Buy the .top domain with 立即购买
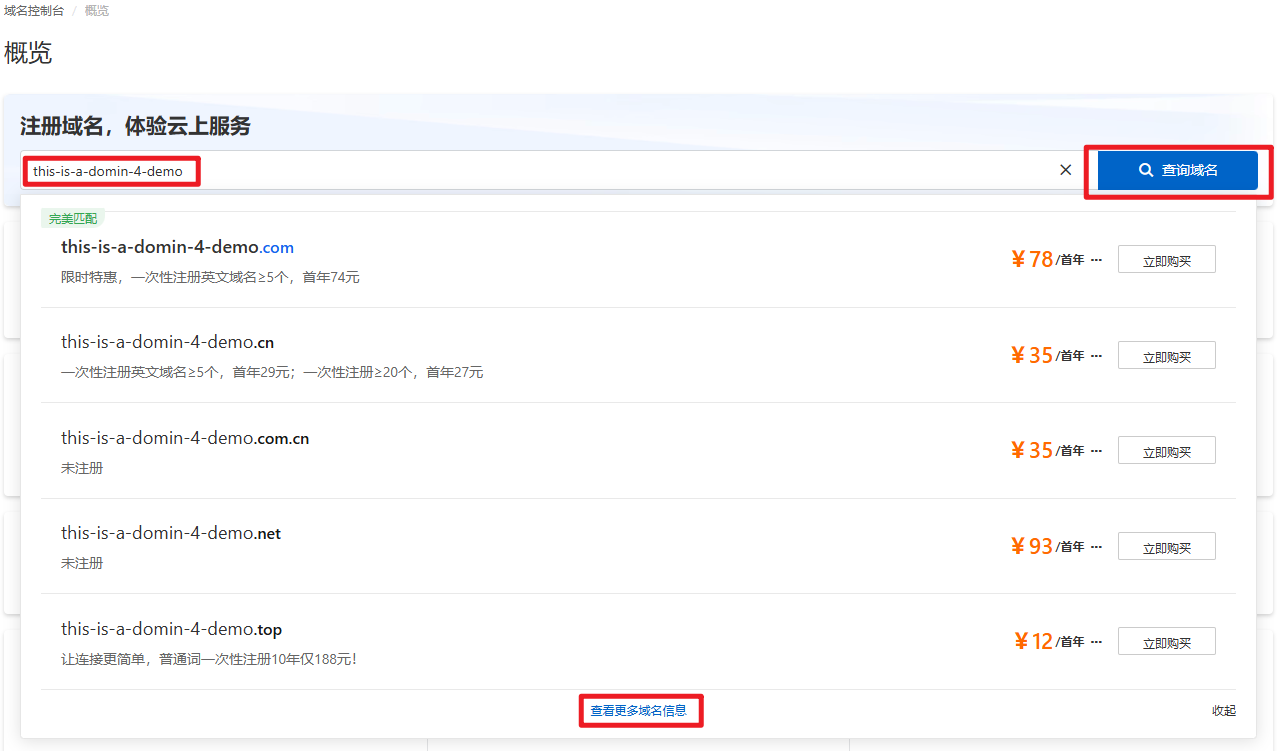Viewport: 1281px width, 751px height. [1166, 642]
